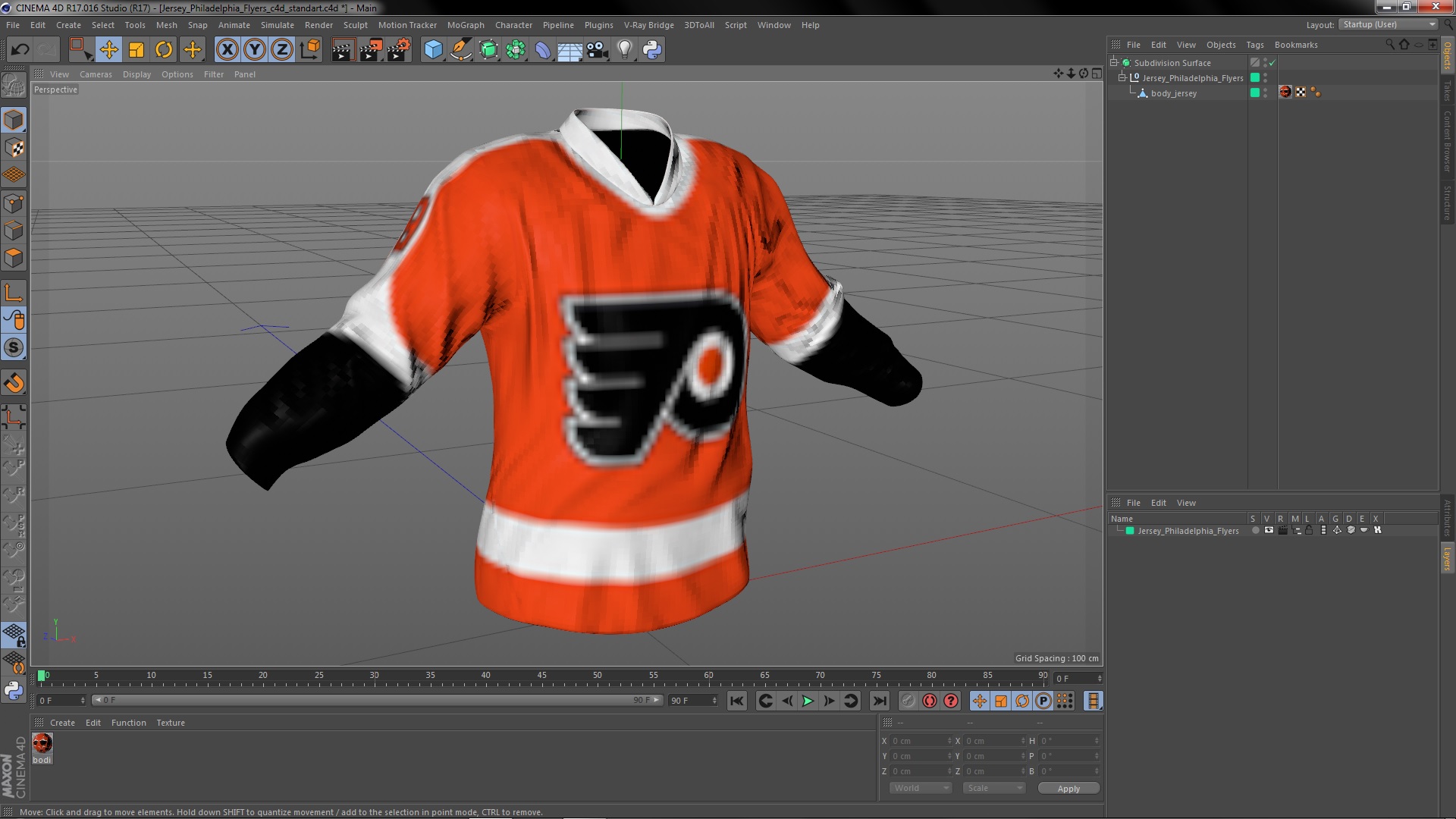Activate the Scale tool in top toolbar
Screen dimensions: 1456x819
pyautogui.click(x=136, y=50)
